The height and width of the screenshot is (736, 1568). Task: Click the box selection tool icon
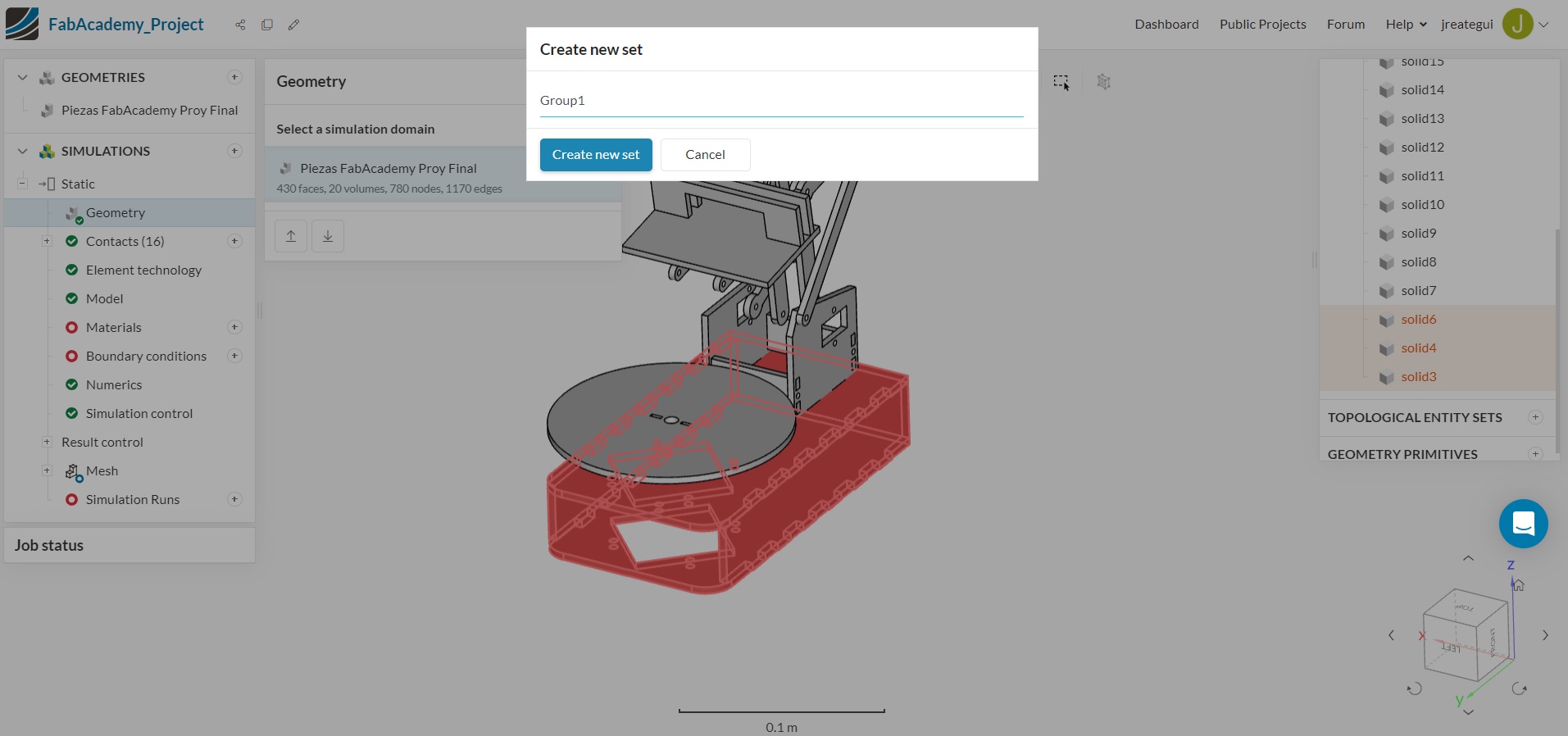pyautogui.click(x=1061, y=82)
